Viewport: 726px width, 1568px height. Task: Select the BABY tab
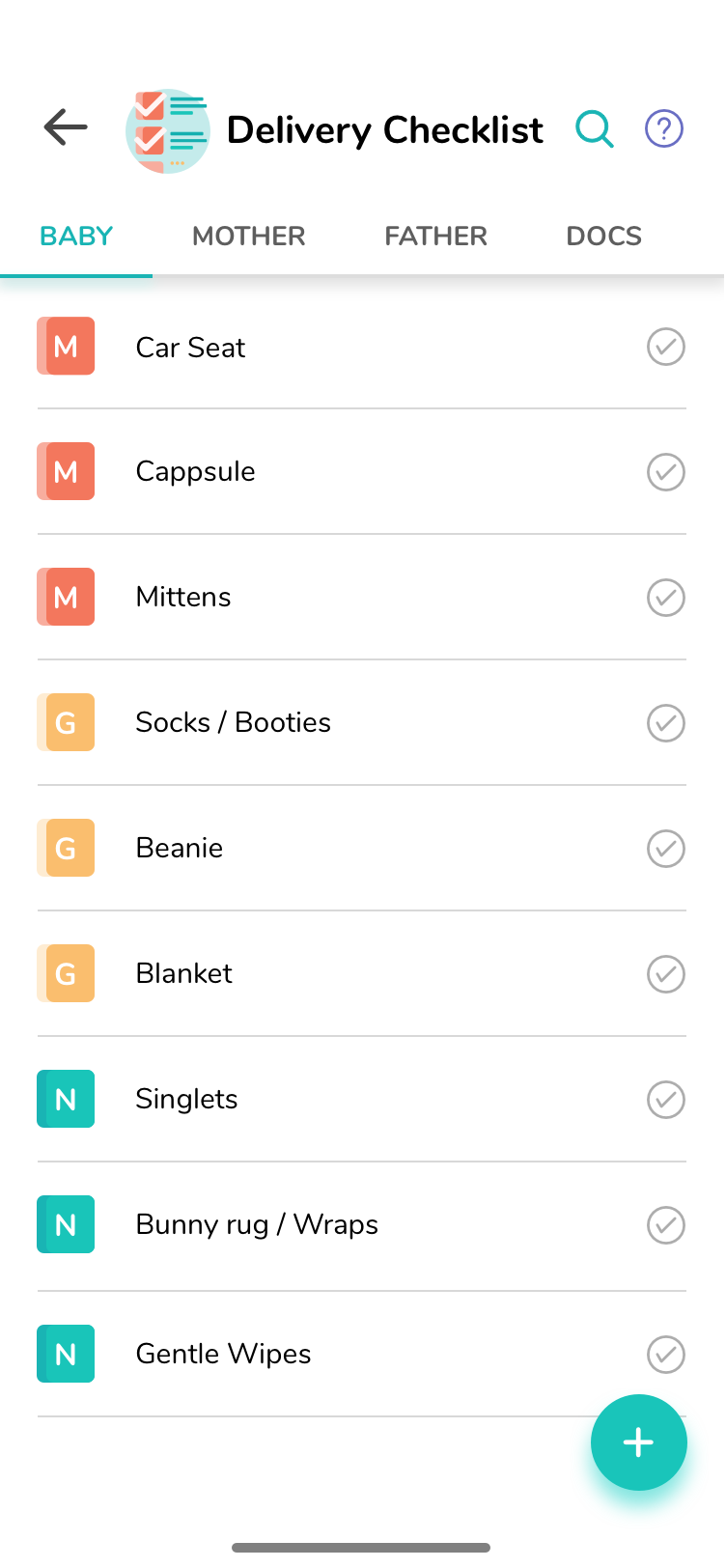point(76,237)
